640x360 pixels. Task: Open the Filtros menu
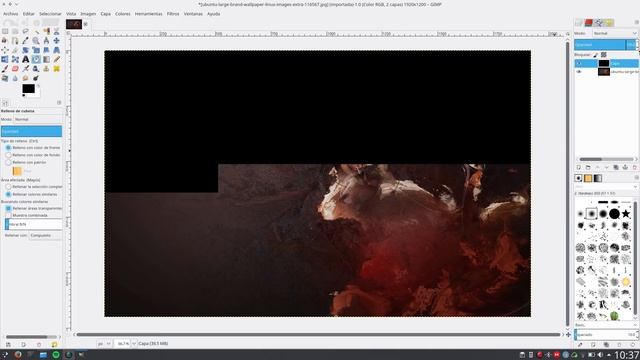tap(173, 14)
